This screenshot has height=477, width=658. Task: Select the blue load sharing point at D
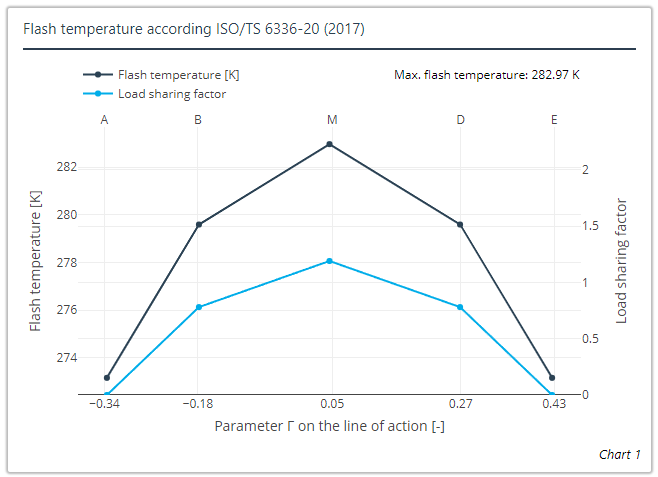460,307
